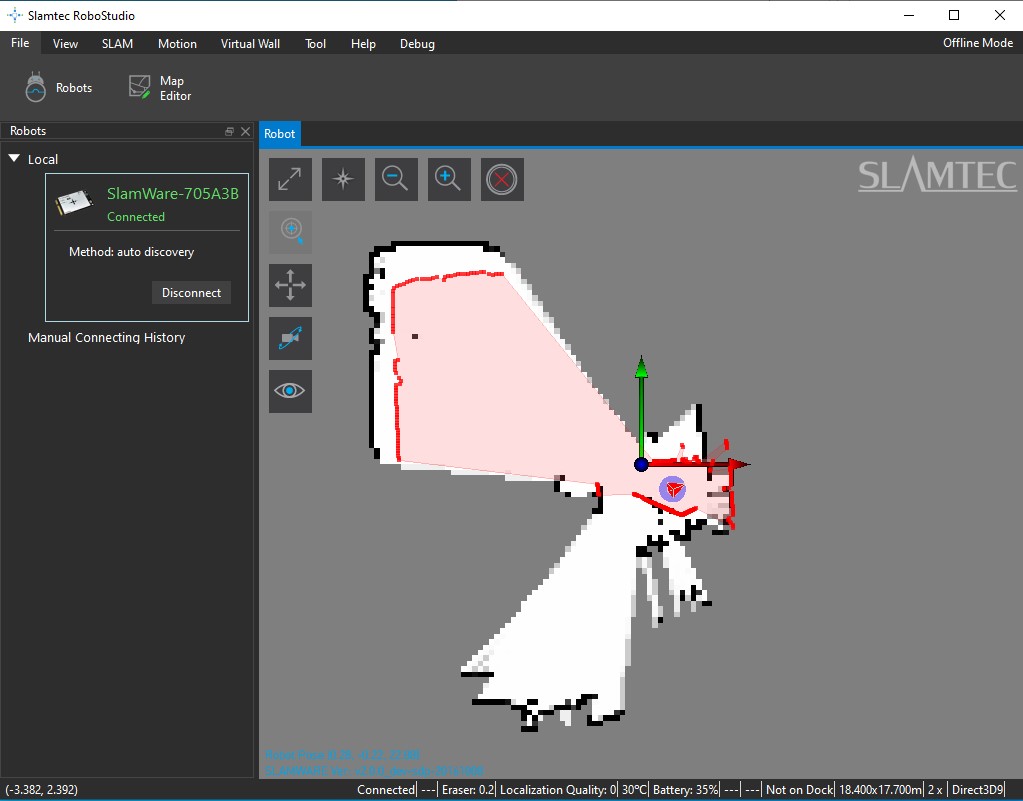Click the green Connected status under SlamWare

(x=136, y=217)
